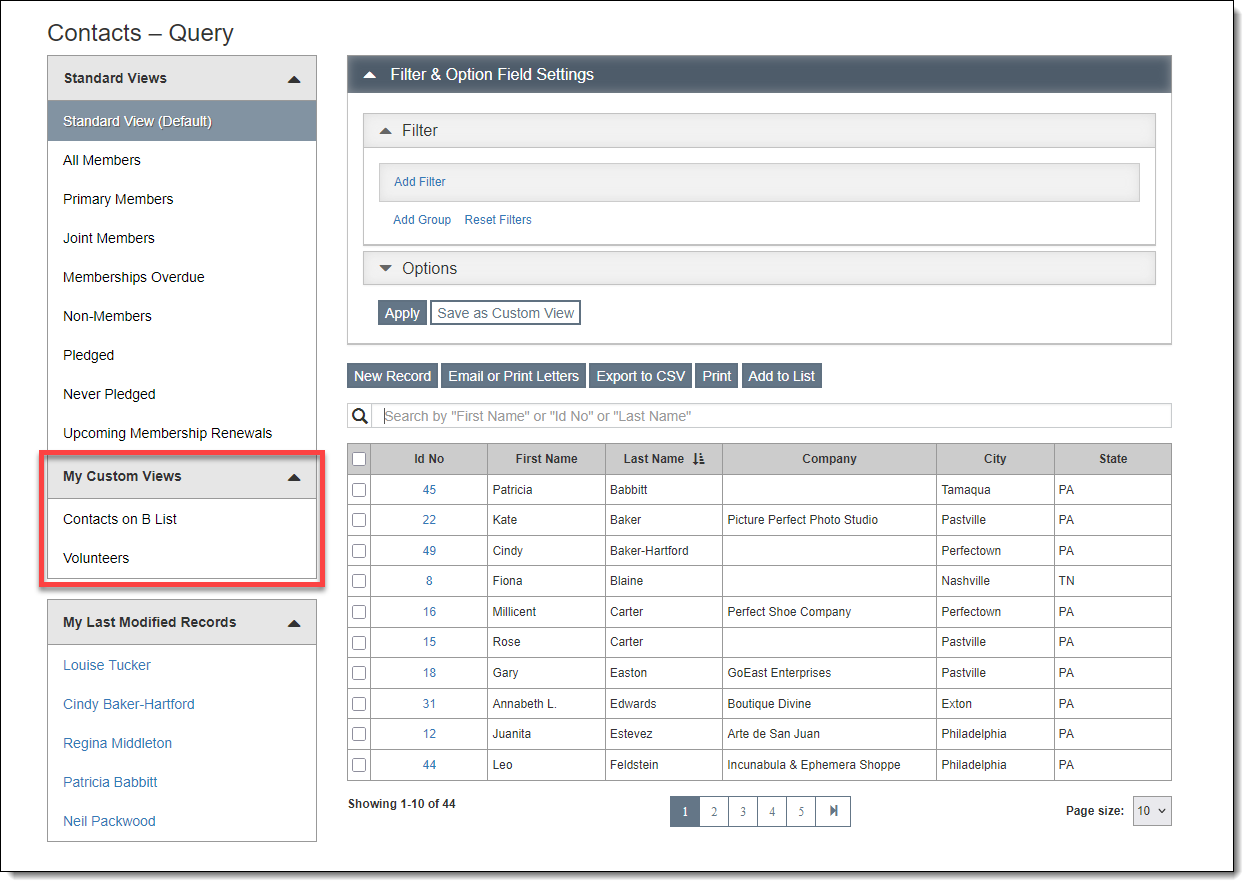Click the Last Name sort order icon
Viewport: 1249px width, 887px height.
tap(698, 459)
